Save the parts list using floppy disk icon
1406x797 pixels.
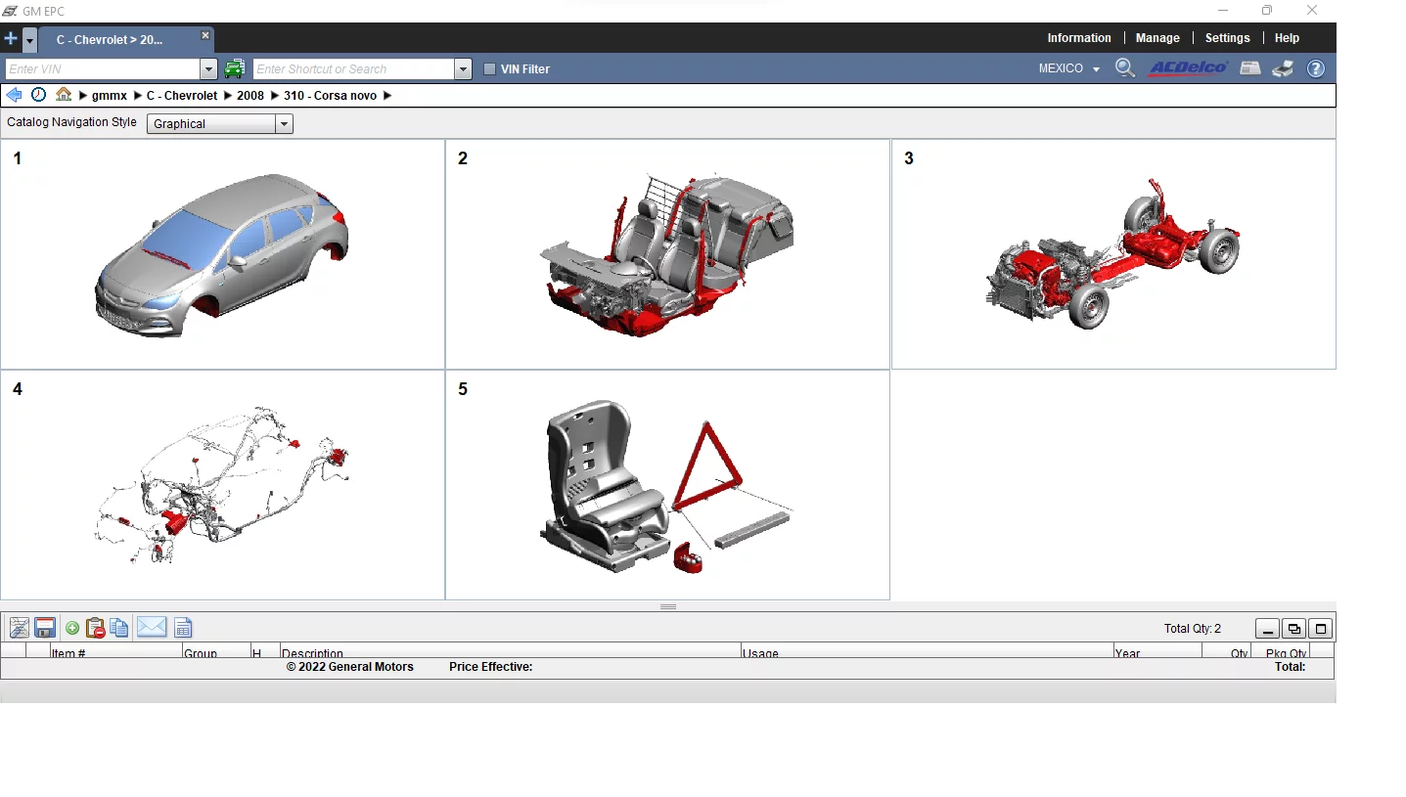[45, 628]
